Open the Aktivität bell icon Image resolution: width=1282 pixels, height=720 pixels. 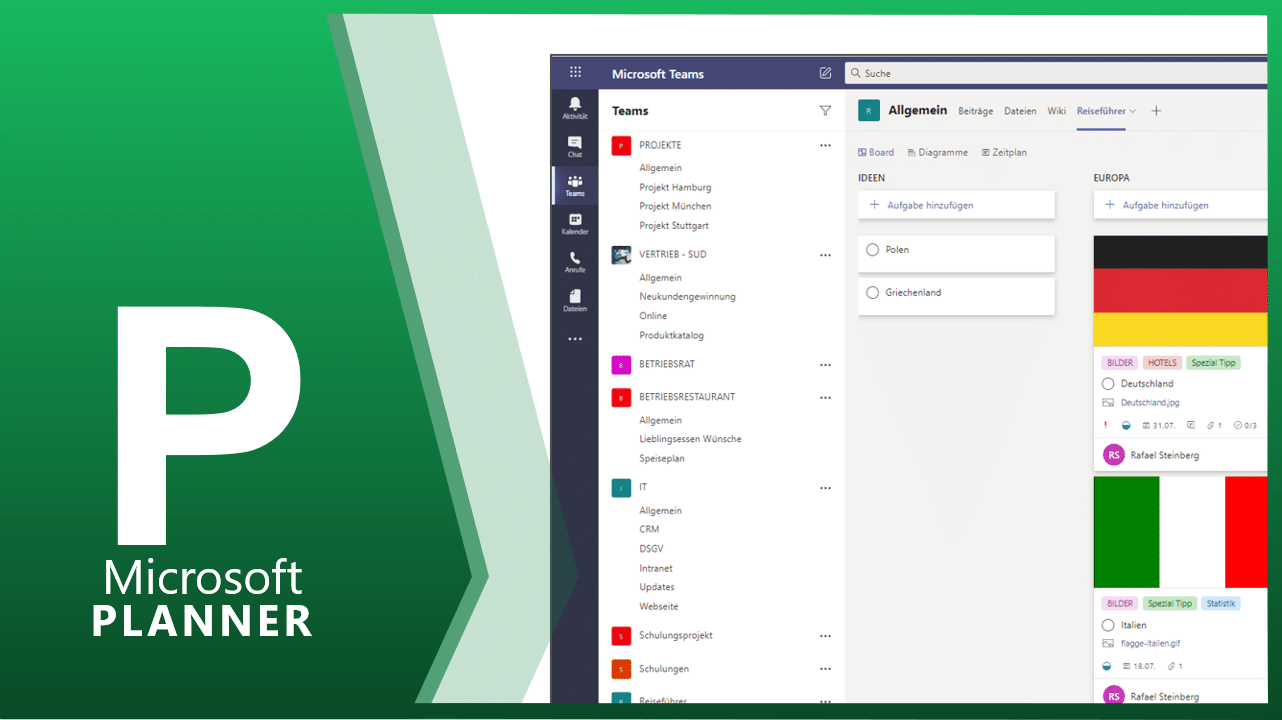pos(574,107)
